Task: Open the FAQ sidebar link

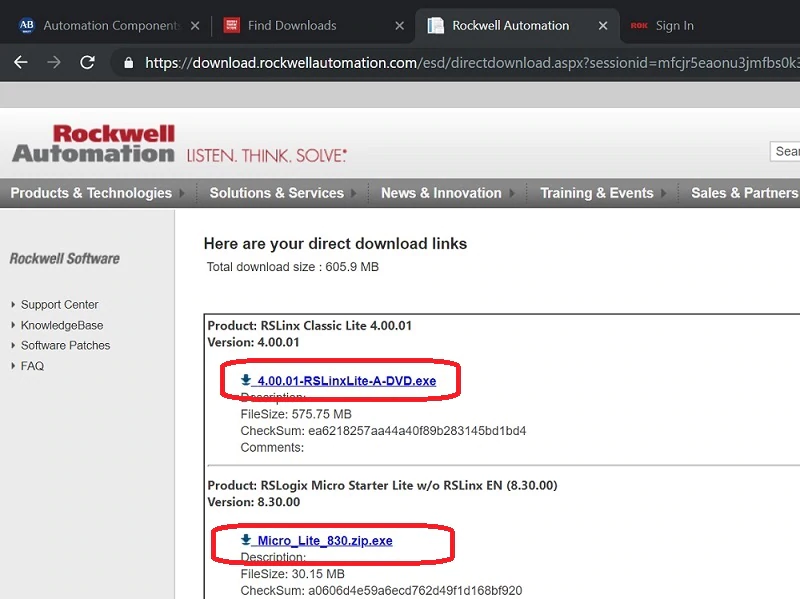Action: [x=32, y=366]
